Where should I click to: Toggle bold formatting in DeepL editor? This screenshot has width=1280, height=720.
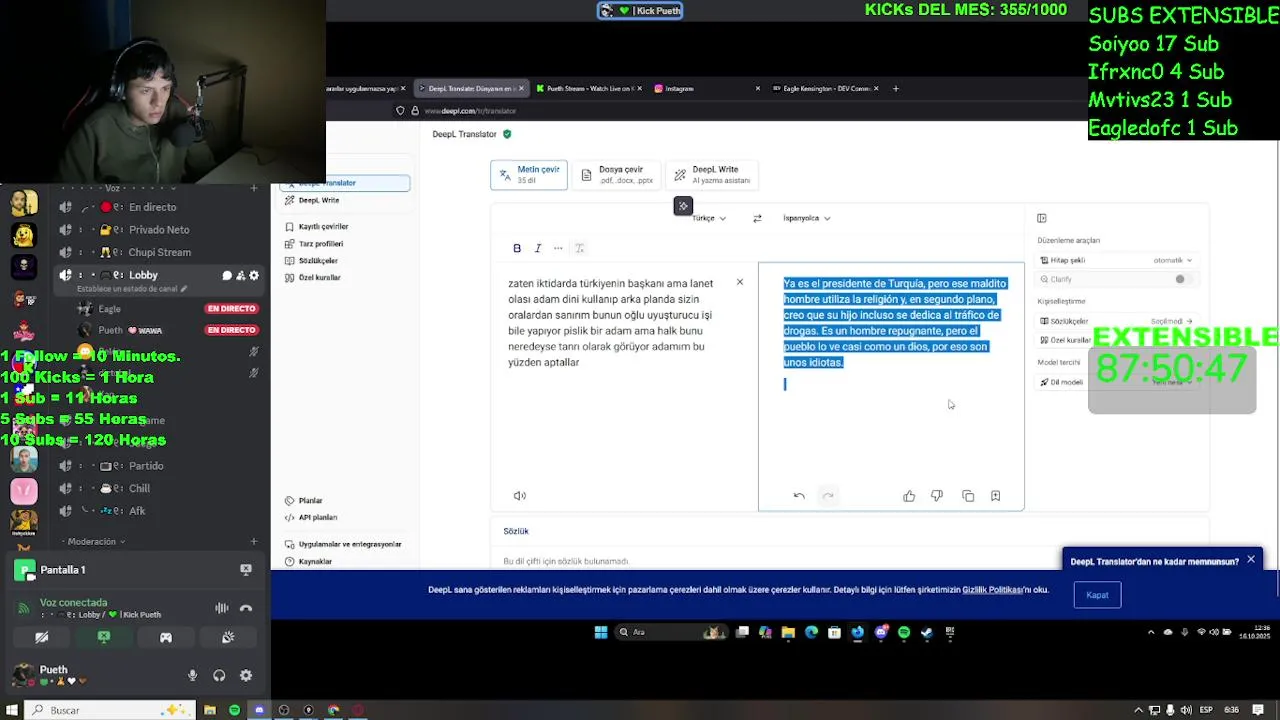pos(517,248)
